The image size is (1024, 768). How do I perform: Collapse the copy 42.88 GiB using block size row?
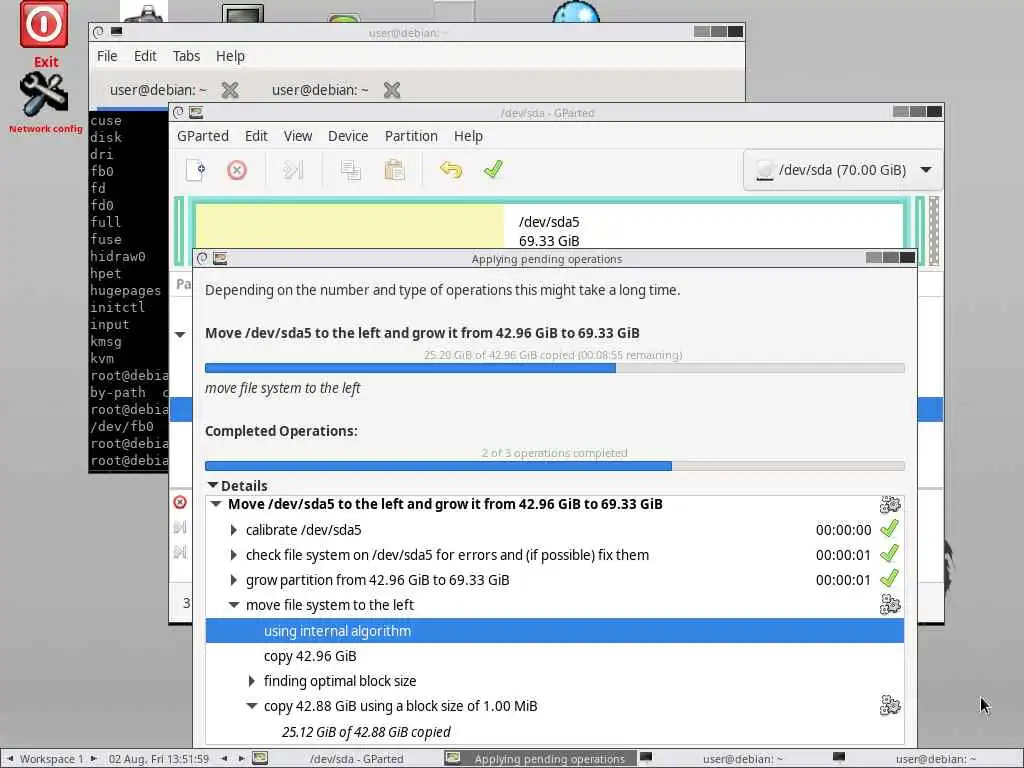[251, 706]
